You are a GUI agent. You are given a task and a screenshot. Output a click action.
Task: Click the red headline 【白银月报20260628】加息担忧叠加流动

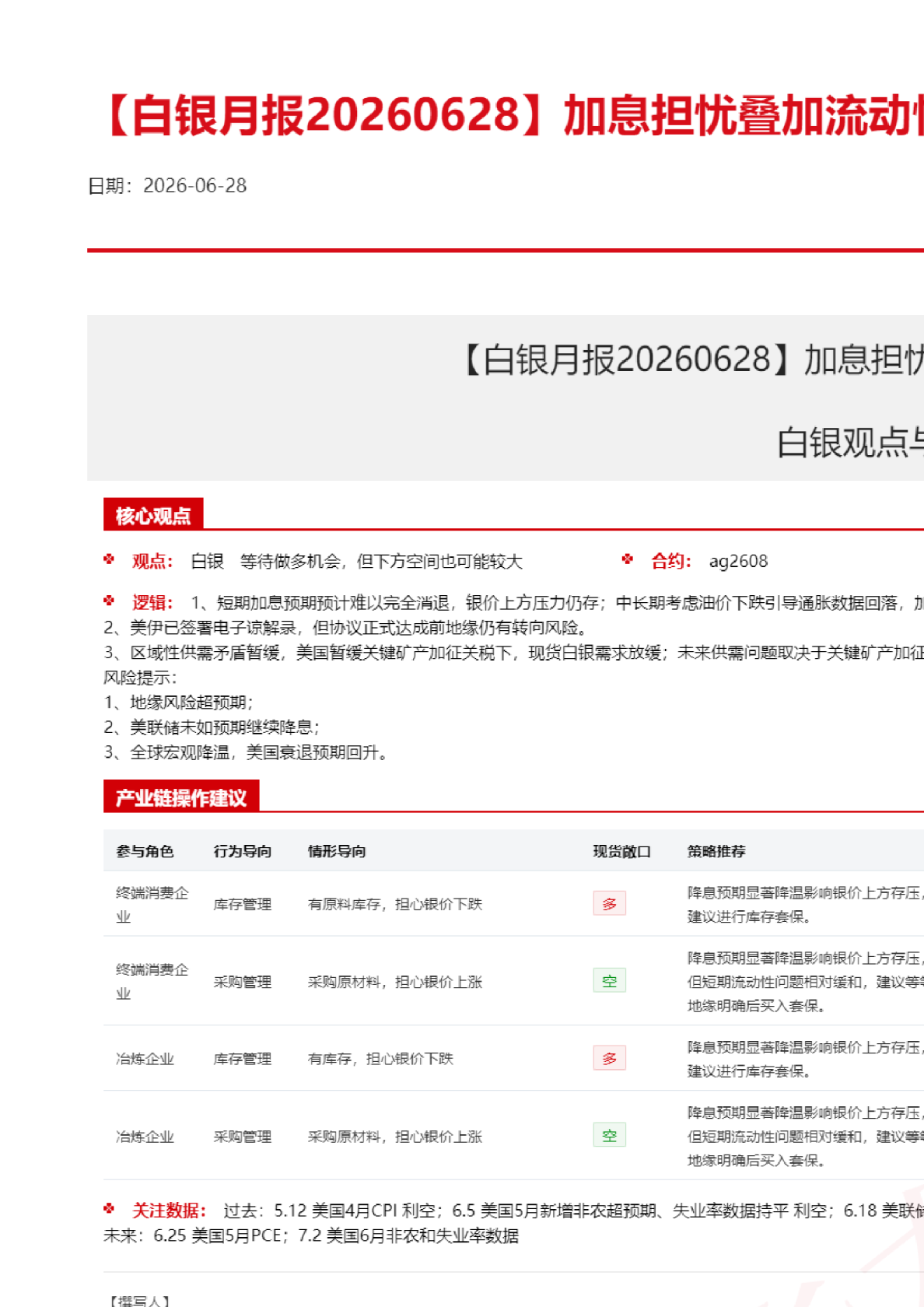[x=510, y=115]
